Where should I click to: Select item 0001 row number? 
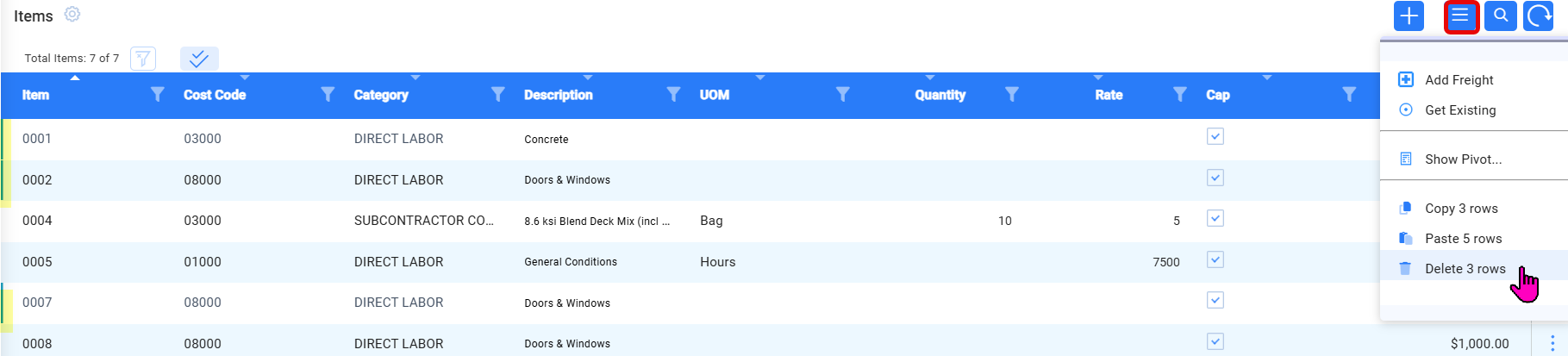click(x=37, y=139)
